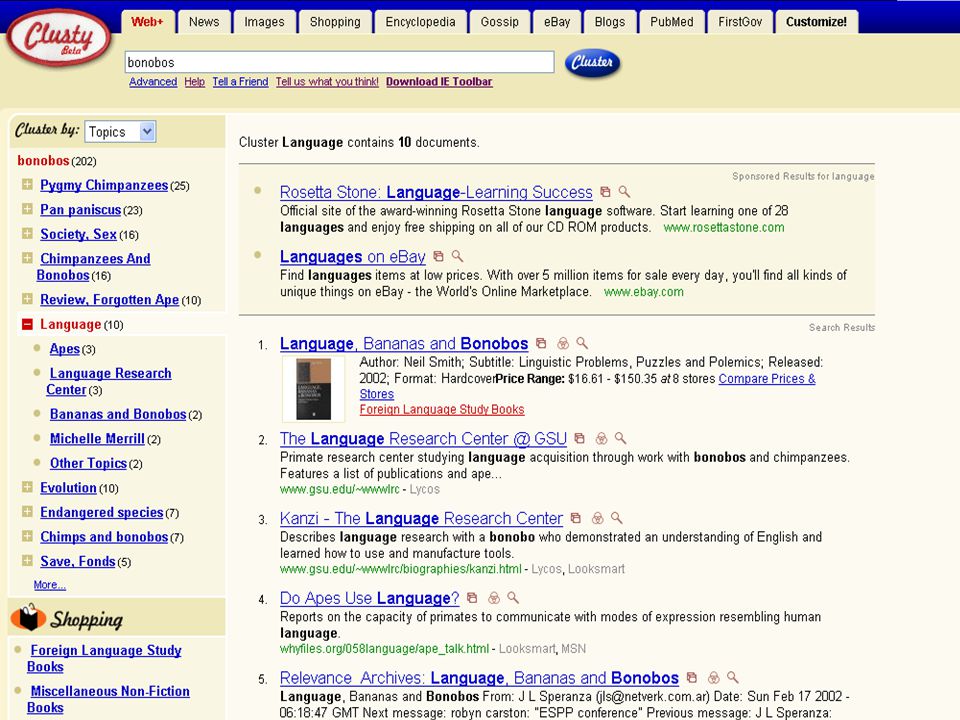
Task: Switch to the Blogs tab
Action: coord(610,22)
